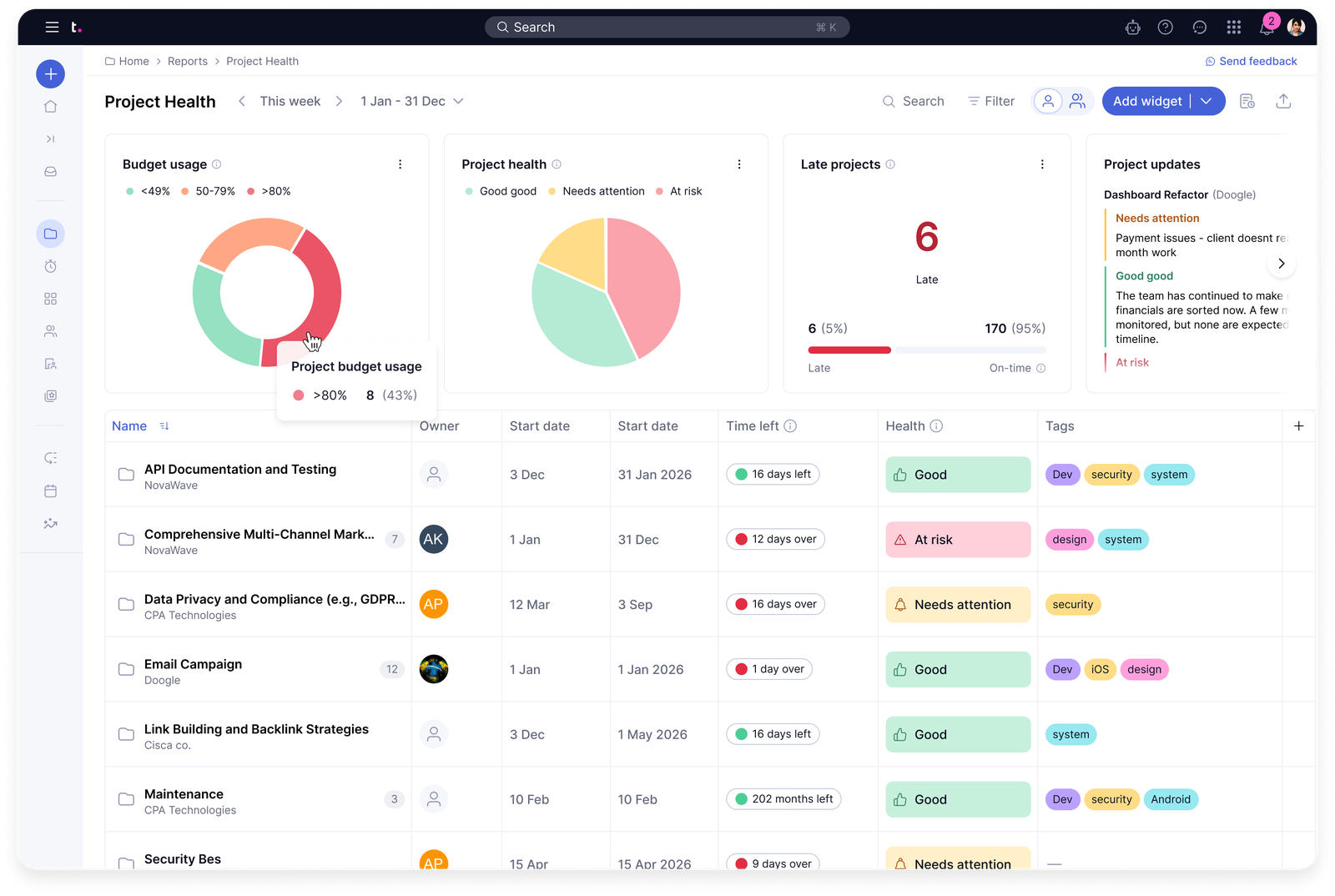This screenshot has height=896, width=1335.
Task: Open the notifications bell icon
Action: (x=1266, y=28)
